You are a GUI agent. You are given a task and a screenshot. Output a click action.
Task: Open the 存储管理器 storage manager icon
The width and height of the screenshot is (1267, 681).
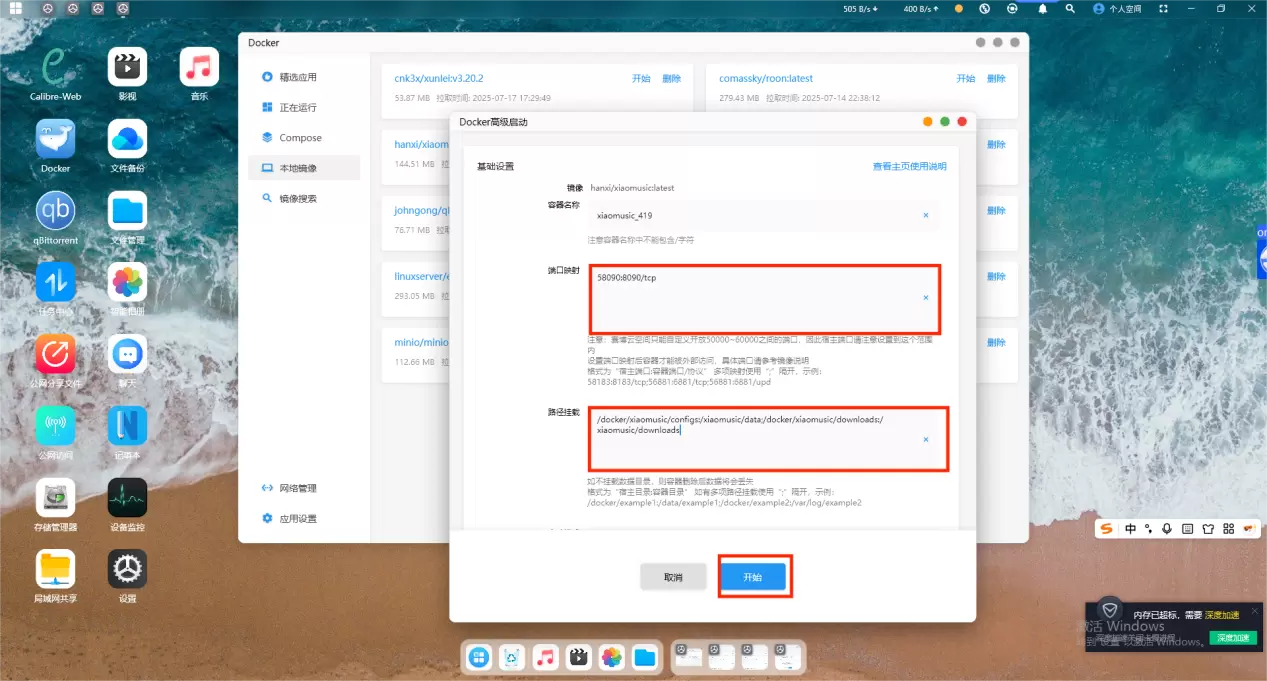pyautogui.click(x=56, y=498)
